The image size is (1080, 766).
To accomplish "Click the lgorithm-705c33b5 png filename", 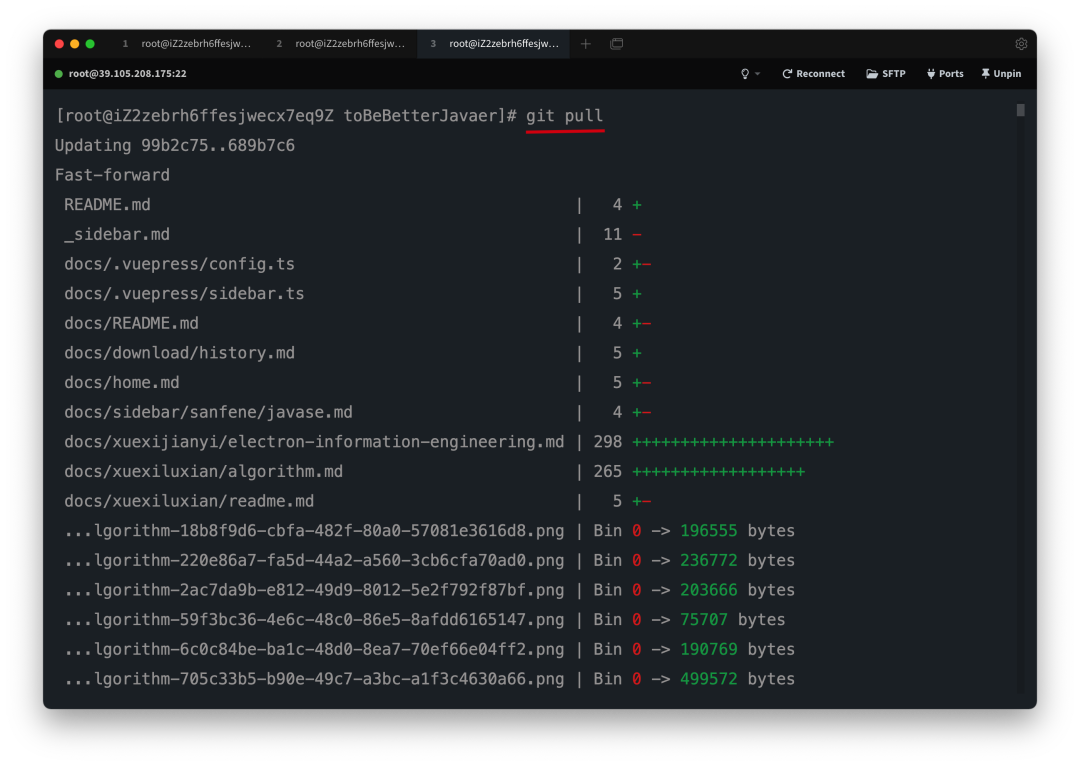I will 314,679.
